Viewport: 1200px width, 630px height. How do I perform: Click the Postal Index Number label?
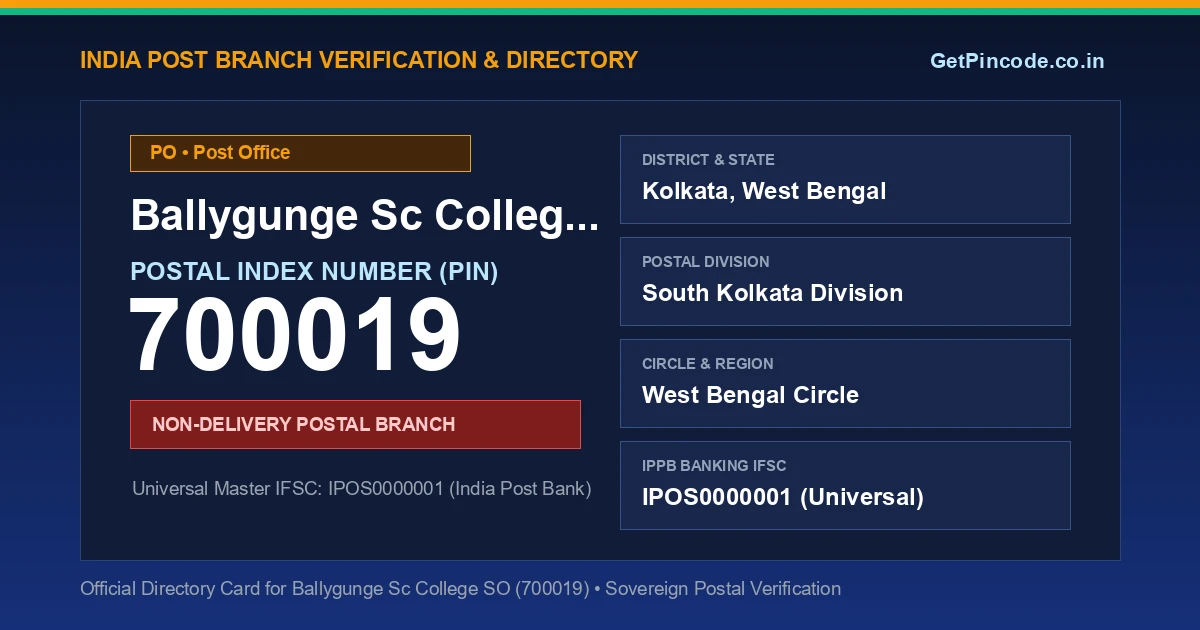(x=314, y=271)
